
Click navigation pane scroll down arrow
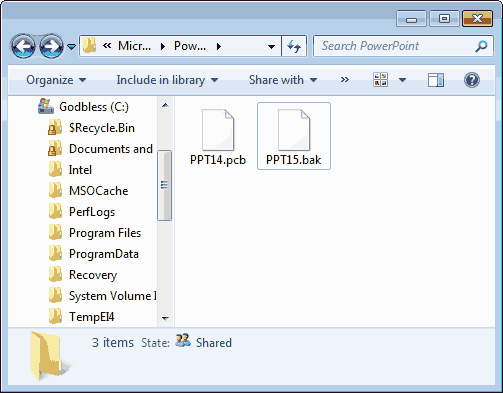[165, 318]
